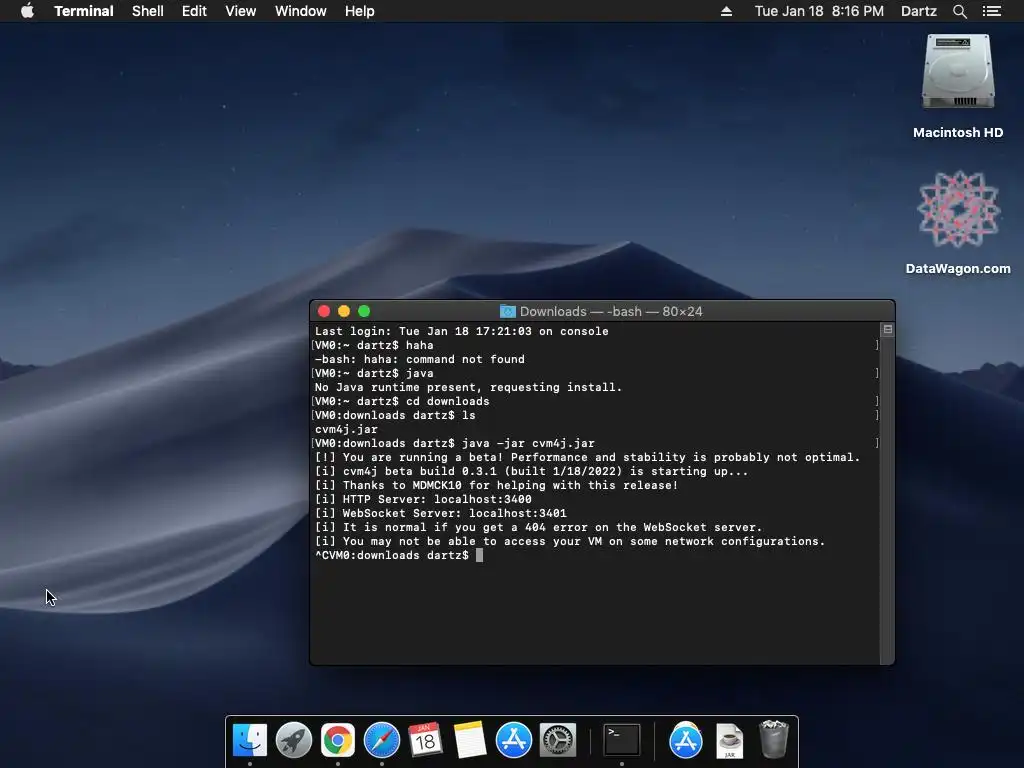Click the "404 error on the WebSocket" line
1024x768 pixels.
[x=538, y=527]
